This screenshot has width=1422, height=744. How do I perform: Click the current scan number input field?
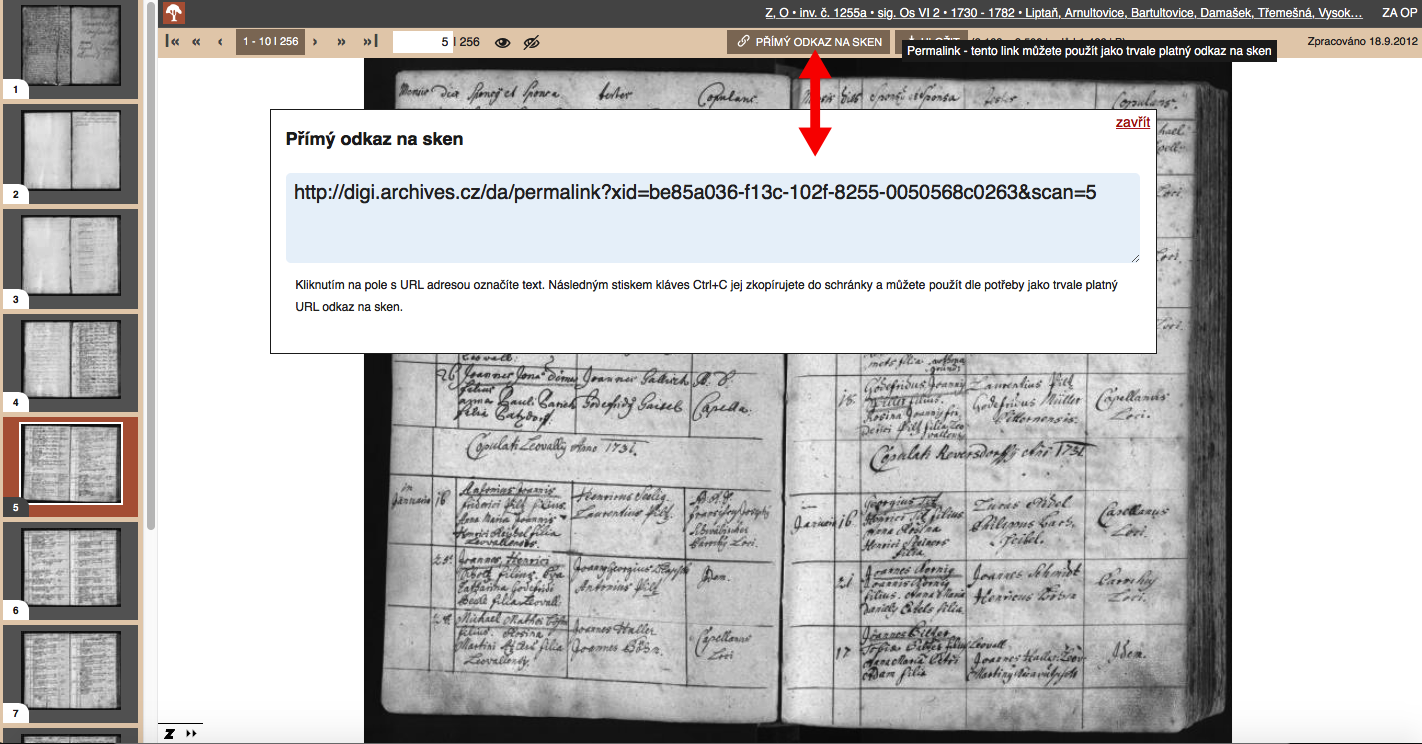tap(422, 42)
